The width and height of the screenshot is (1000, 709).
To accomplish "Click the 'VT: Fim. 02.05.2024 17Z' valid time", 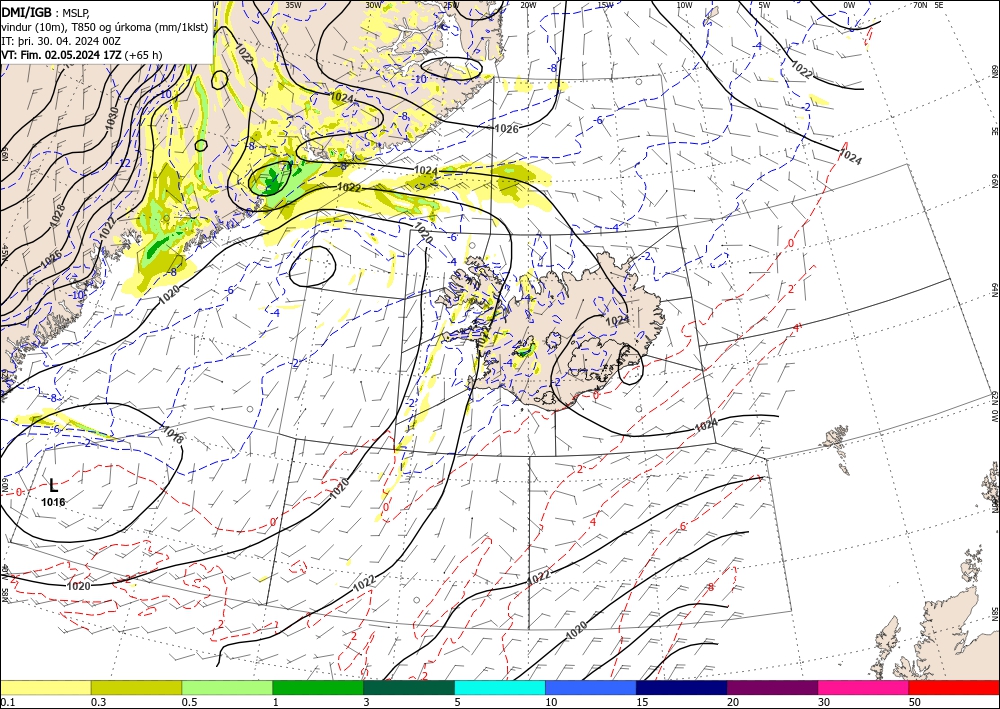I will click(x=61, y=55).
